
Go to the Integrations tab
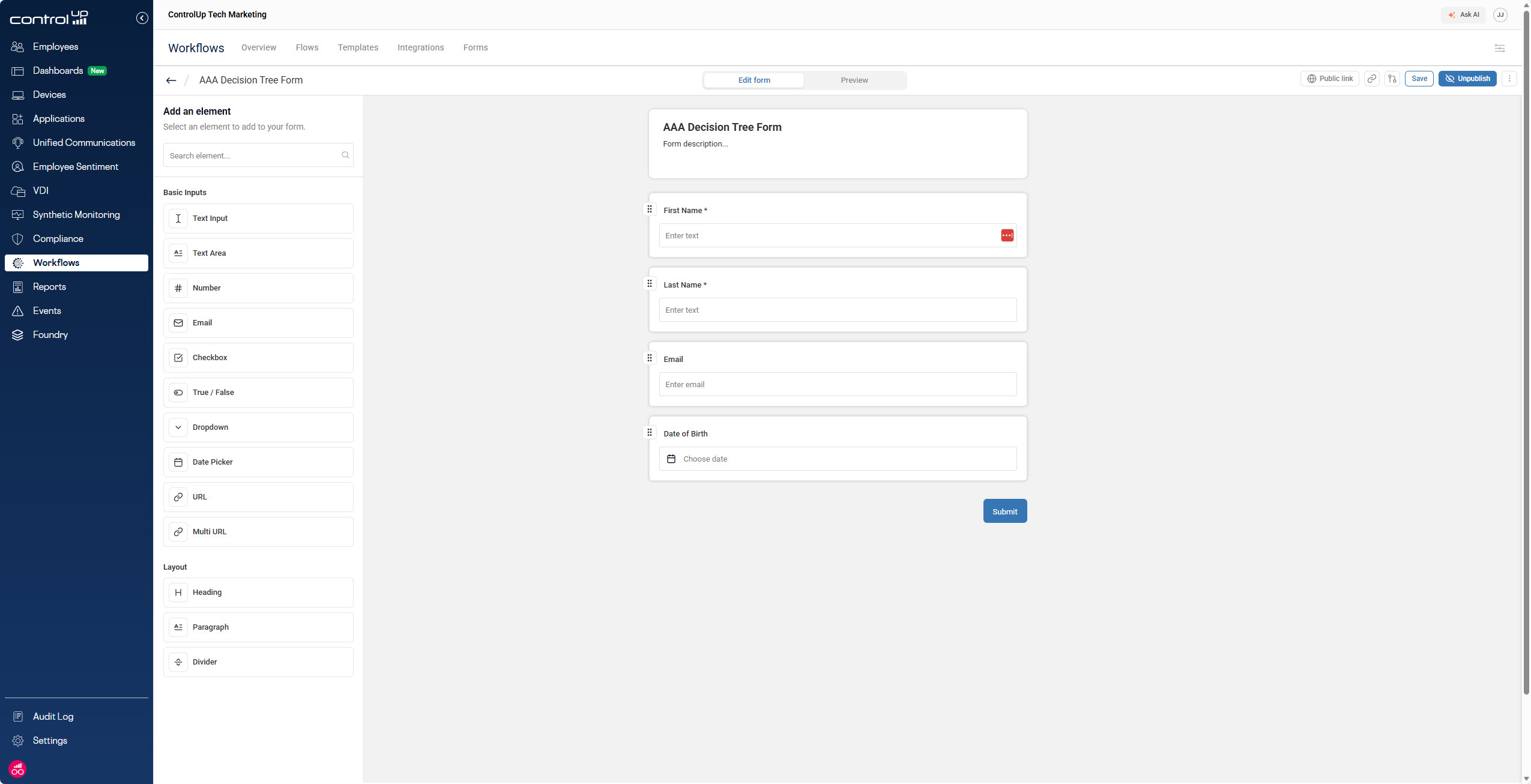[x=420, y=47]
